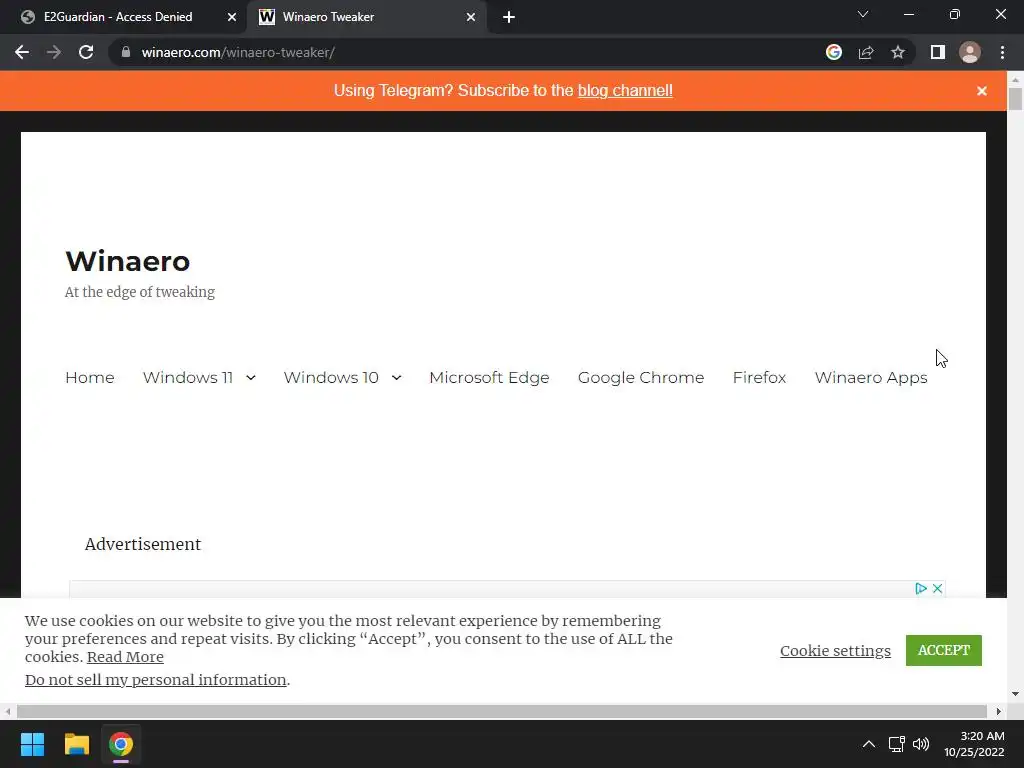Go back using the browser back arrow
The width and height of the screenshot is (1024, 768).
22,52
